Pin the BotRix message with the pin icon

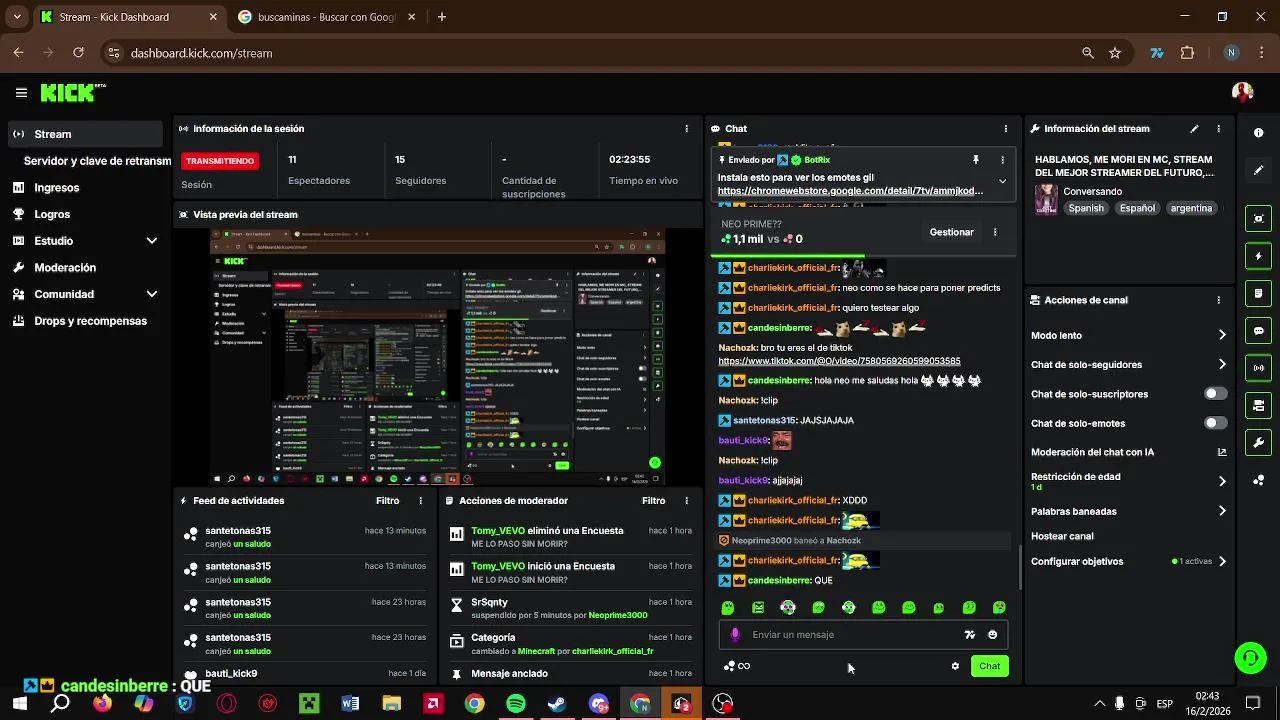click(976, 160)
